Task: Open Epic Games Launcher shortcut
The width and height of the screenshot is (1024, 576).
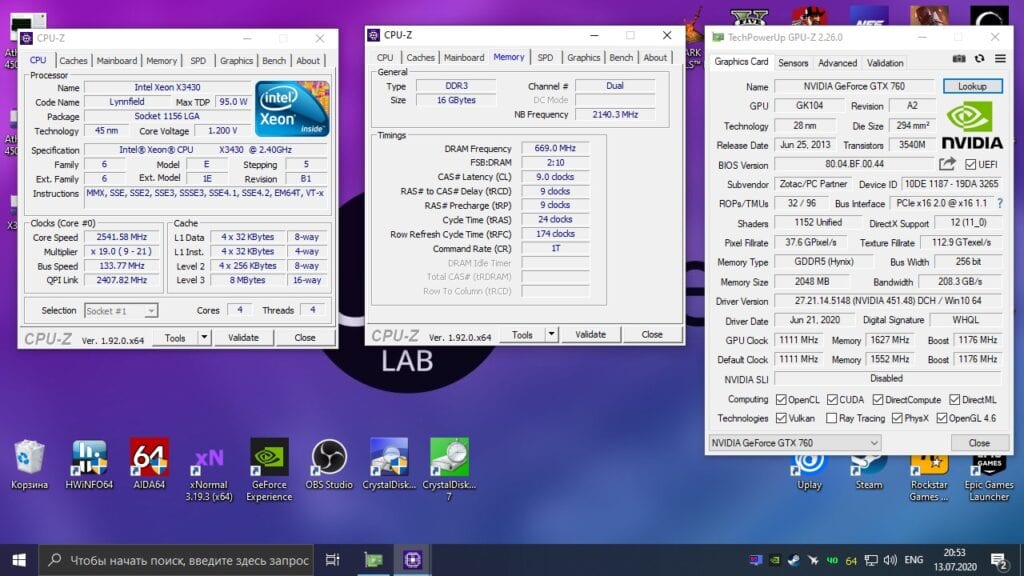Action: click(x=989, y=477)
